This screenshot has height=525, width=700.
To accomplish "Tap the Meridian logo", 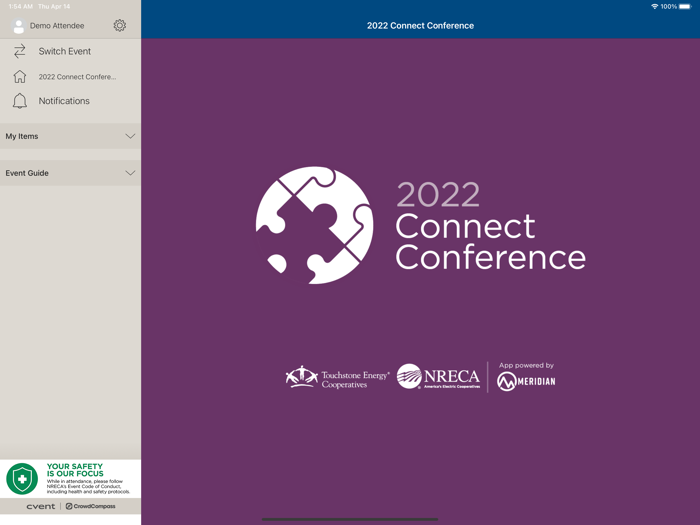I will tap(526, 382).
